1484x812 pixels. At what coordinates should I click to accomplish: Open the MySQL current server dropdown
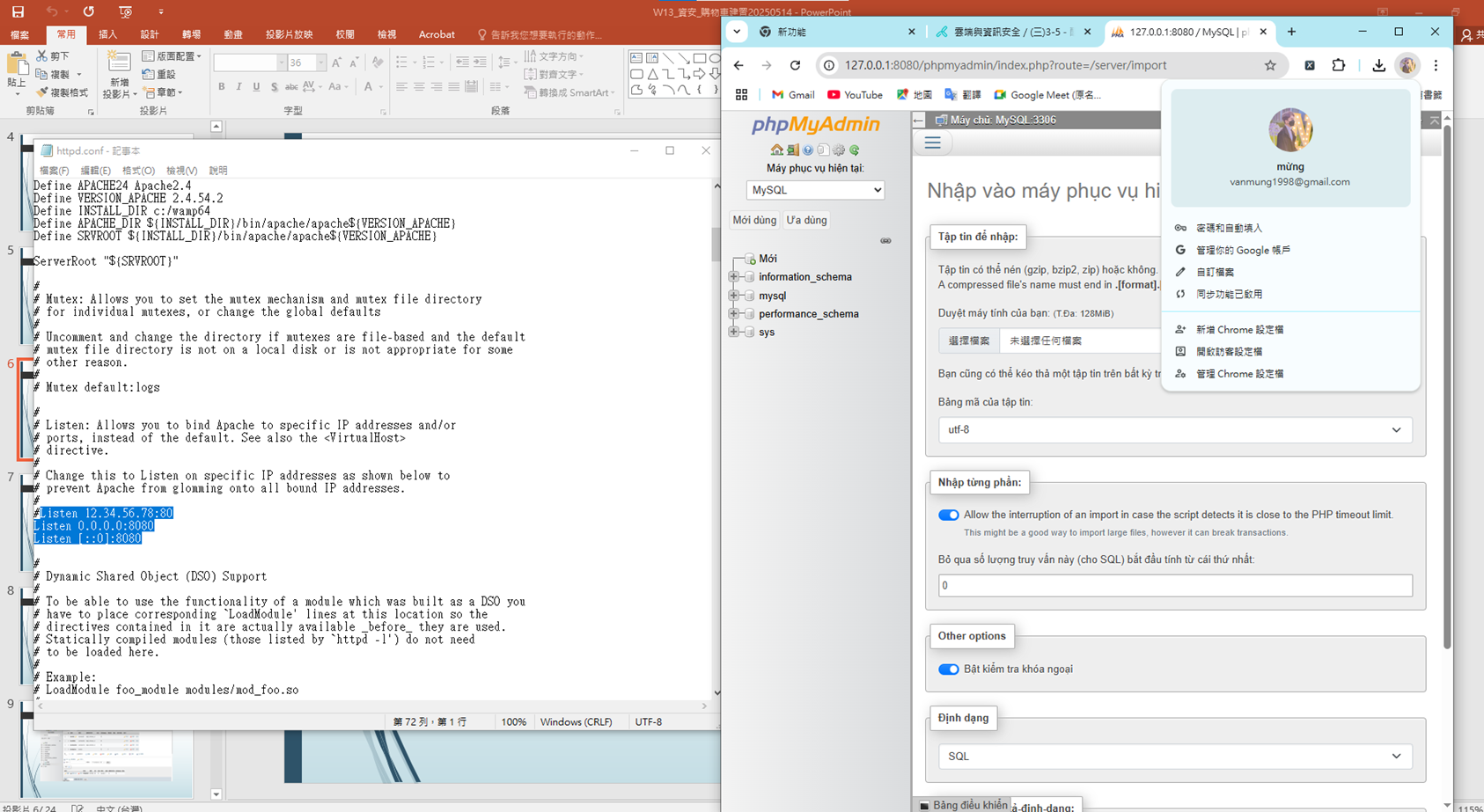[x=815, y=190]
